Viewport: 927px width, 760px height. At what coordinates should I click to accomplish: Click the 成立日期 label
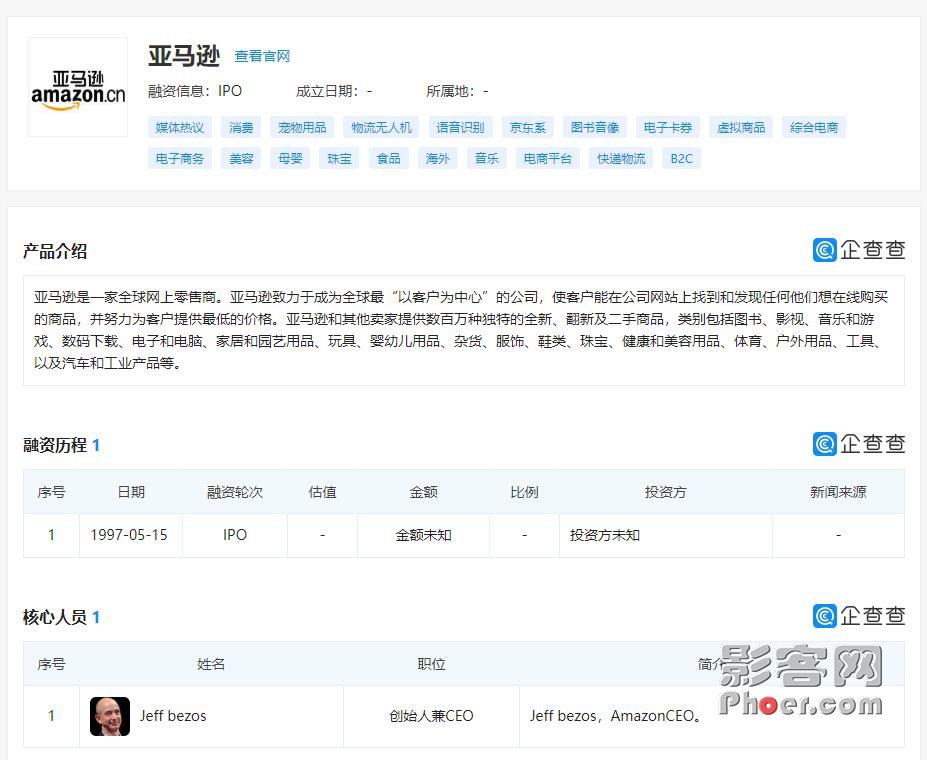[334, 91]
